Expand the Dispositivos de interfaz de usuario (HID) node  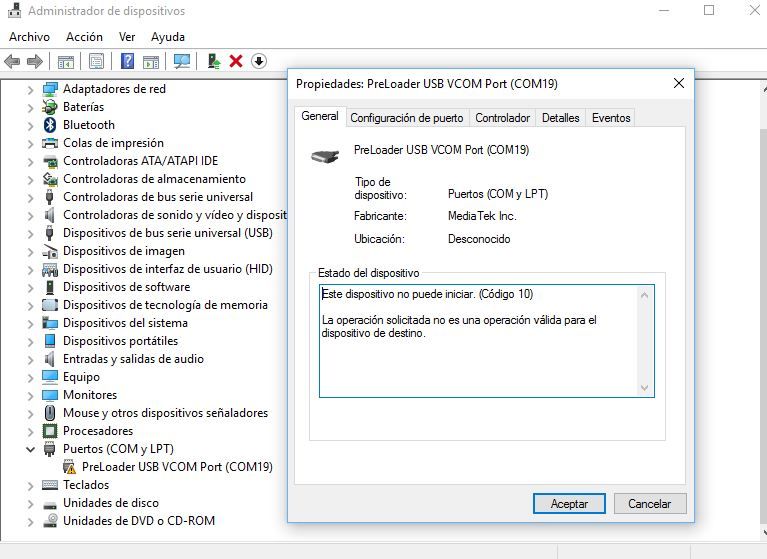[x=30, y=269]
